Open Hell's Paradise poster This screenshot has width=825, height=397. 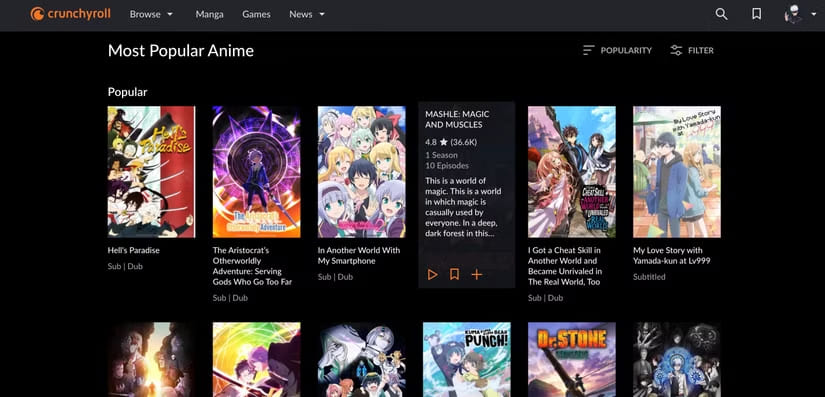coord(152,172)
